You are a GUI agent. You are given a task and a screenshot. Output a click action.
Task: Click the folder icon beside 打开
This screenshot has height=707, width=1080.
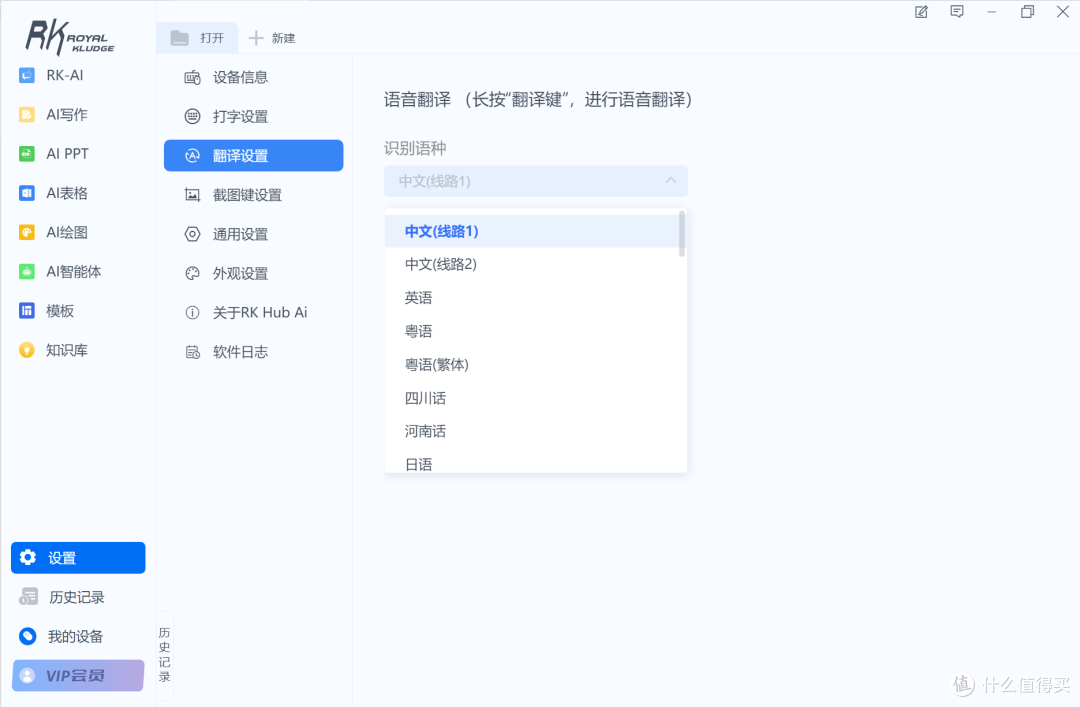pyautogui.click(x=179, y=38)
